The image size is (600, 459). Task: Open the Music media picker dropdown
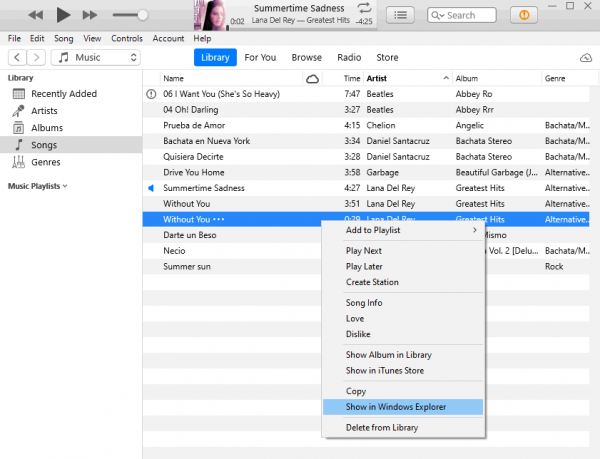tap(96, 57)
